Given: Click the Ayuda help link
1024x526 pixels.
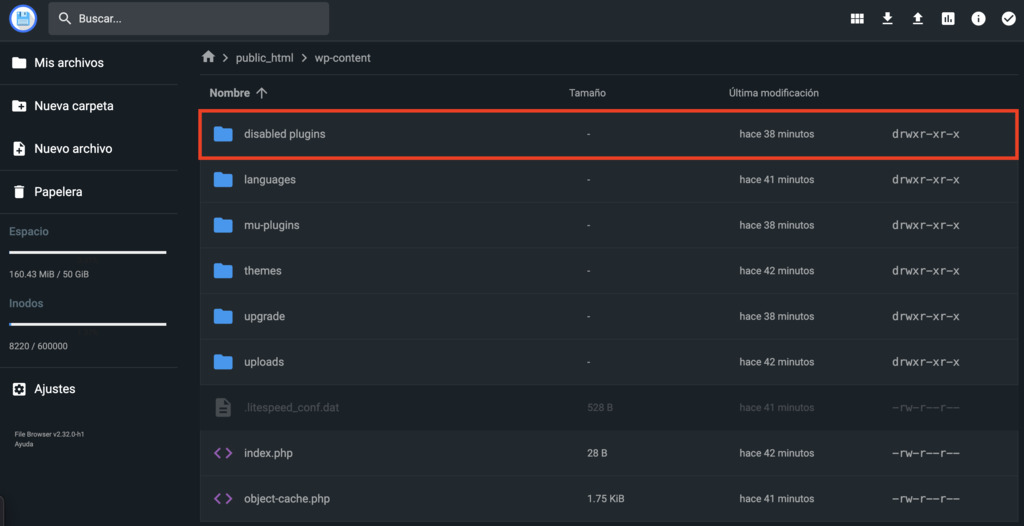Looking at the screenshot, I should click(x=23, y=444).
